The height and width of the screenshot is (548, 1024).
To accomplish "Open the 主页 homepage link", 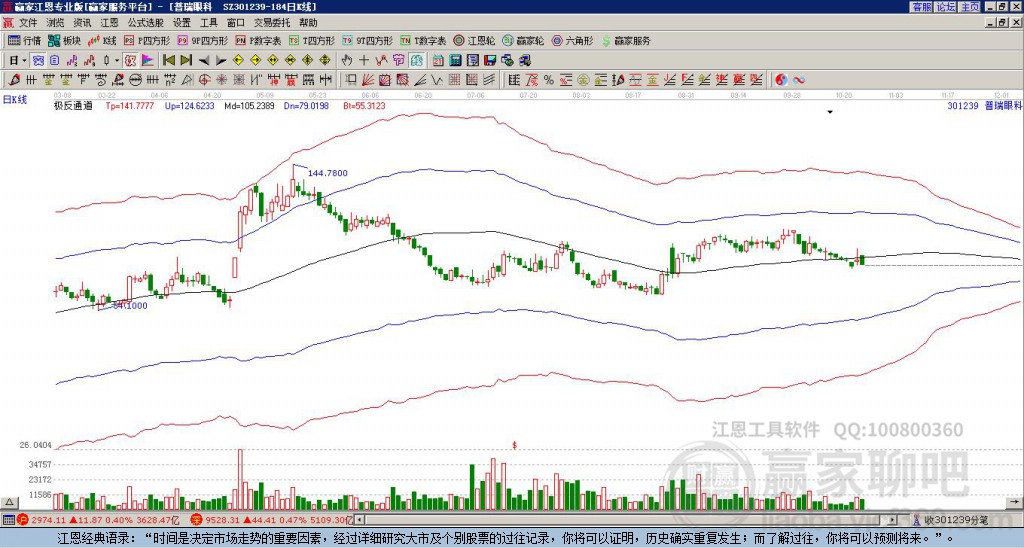I will 970,7.
